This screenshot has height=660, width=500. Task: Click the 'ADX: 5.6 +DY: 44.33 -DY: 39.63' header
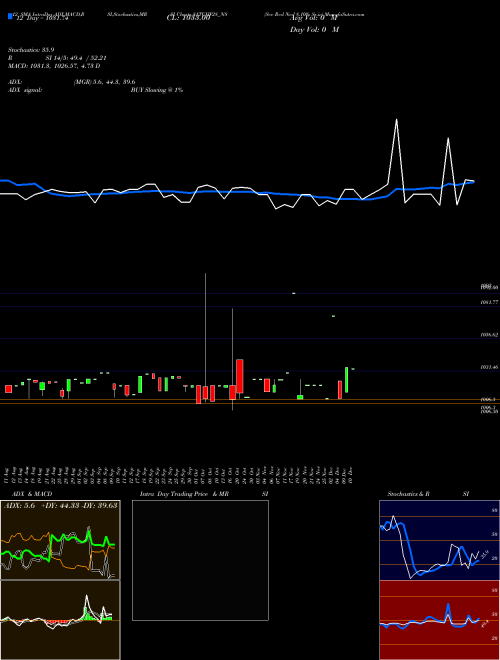tap(61, 505)
